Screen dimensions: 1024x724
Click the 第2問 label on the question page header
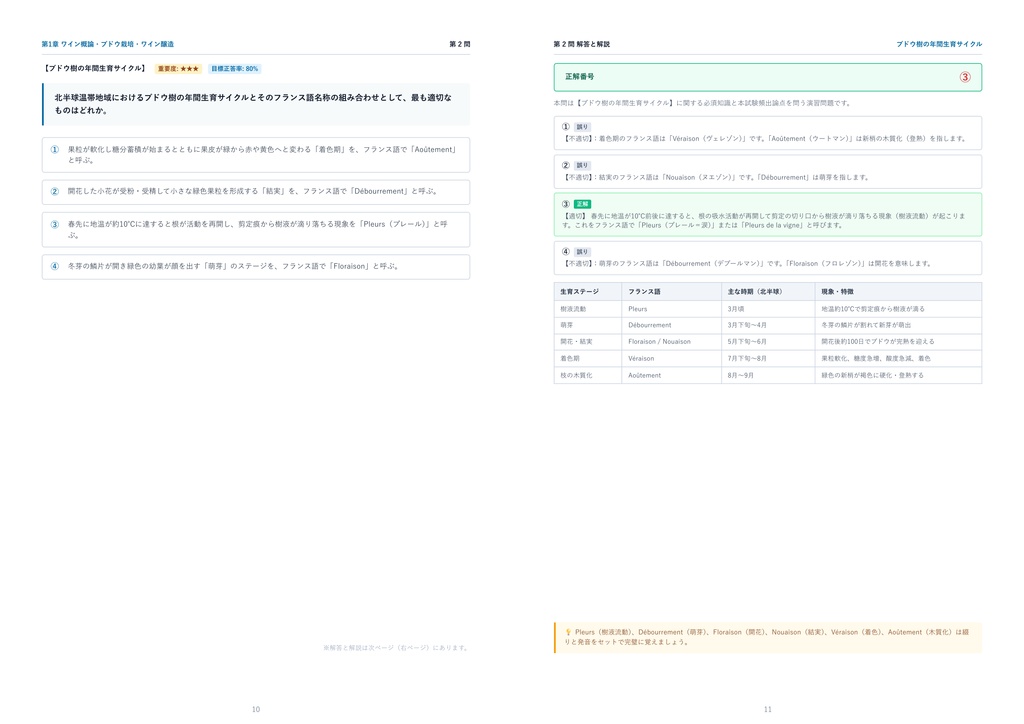[460, 44]
